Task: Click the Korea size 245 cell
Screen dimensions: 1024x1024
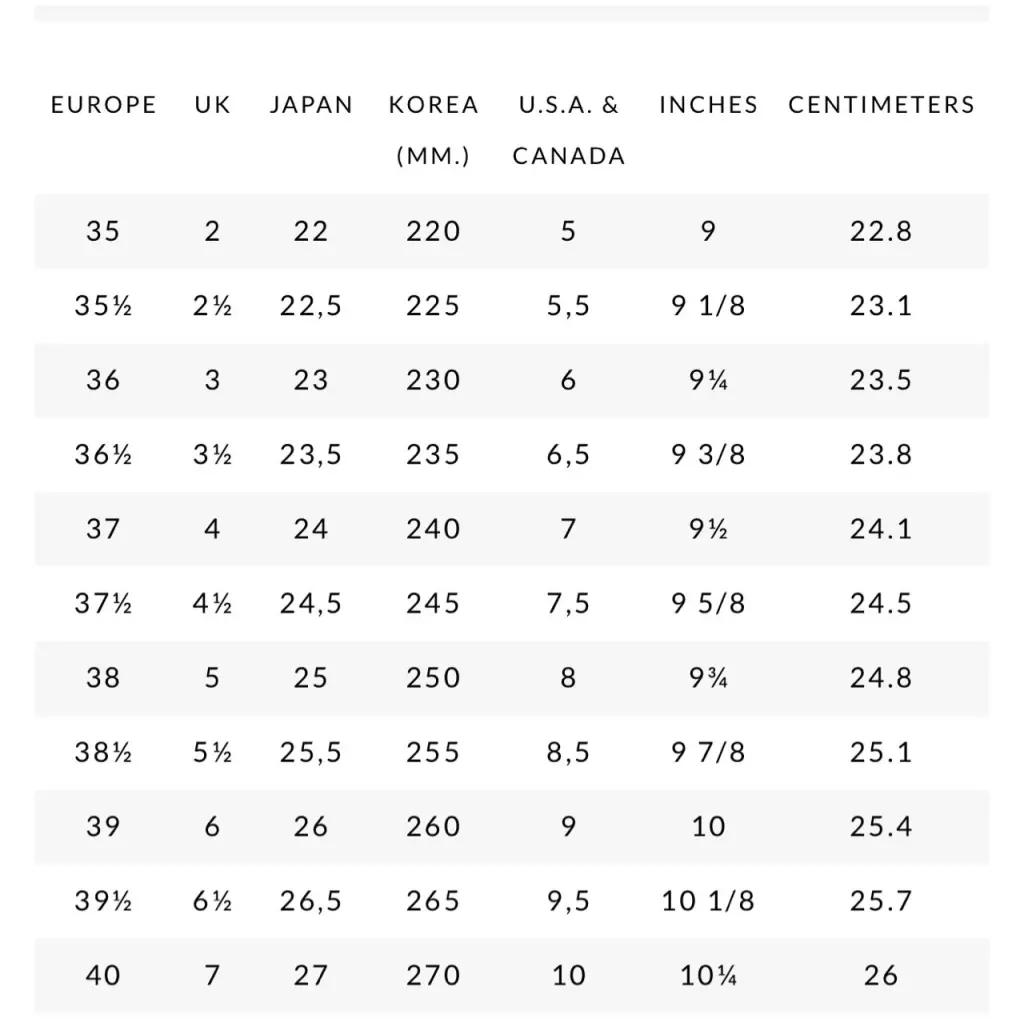Action: tap(434, 604)
